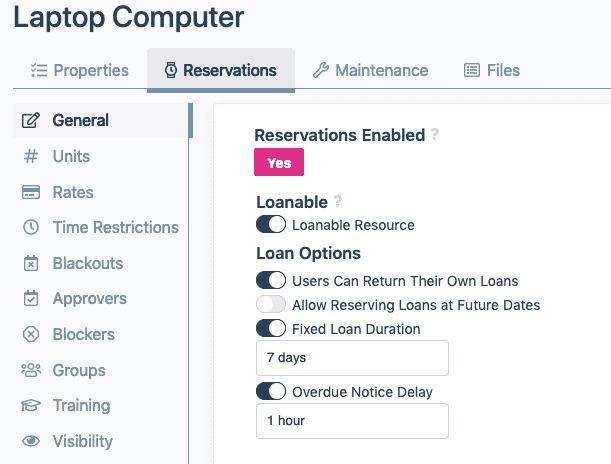Open the Units hash icon
The height and width of the screenshot is (464, 611).
click(31, 156)
